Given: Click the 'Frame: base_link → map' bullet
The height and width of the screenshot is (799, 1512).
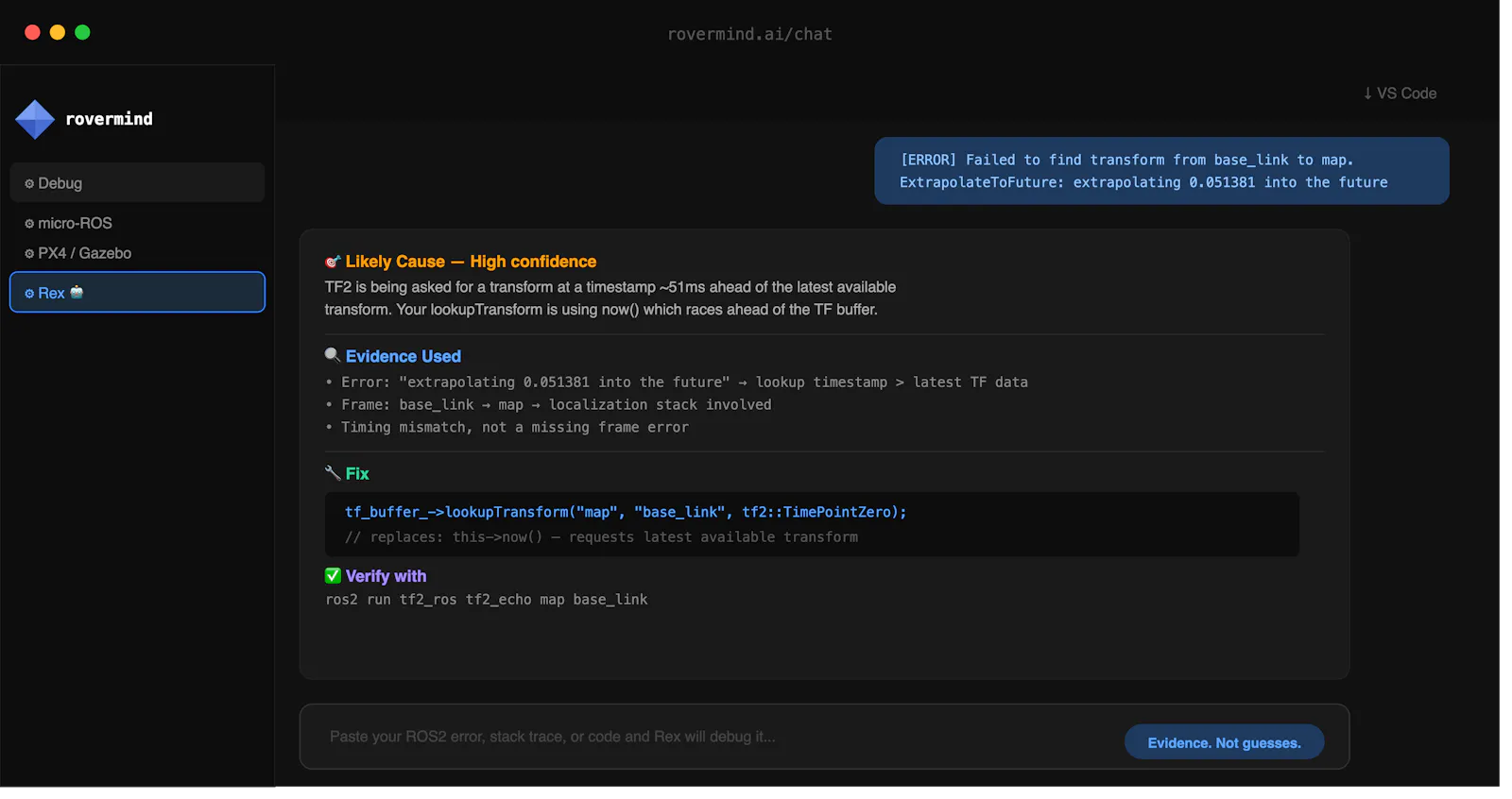Looking at the screenshot, I should (548, 404).
